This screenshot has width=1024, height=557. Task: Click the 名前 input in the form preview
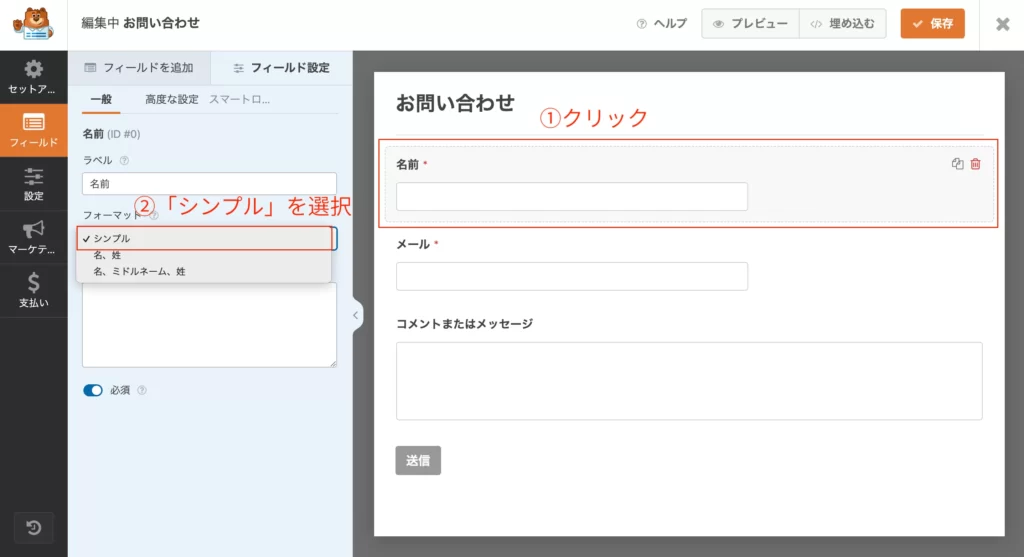coord(572,197)
